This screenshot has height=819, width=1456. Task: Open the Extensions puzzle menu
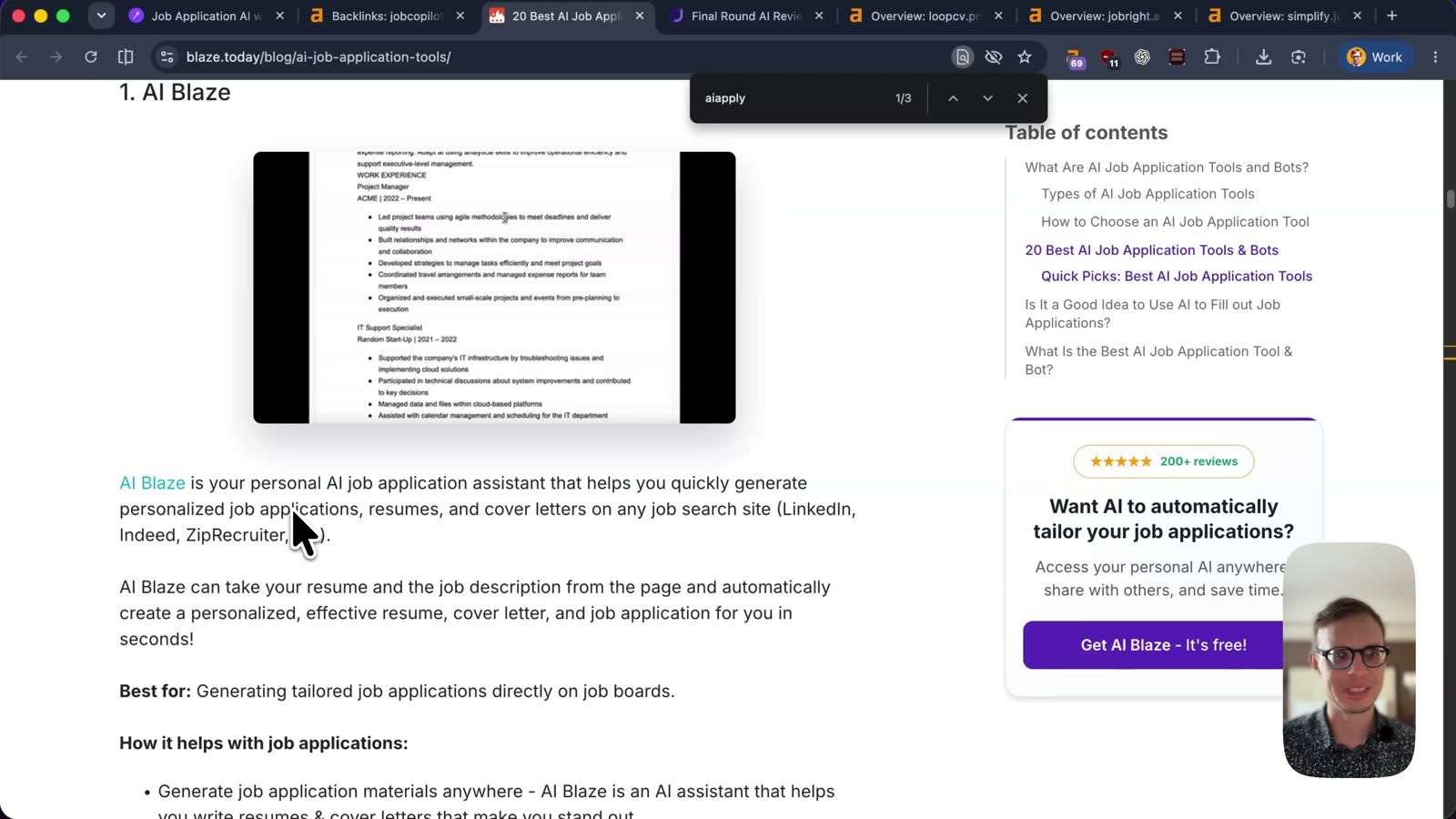pos(1212,56)
